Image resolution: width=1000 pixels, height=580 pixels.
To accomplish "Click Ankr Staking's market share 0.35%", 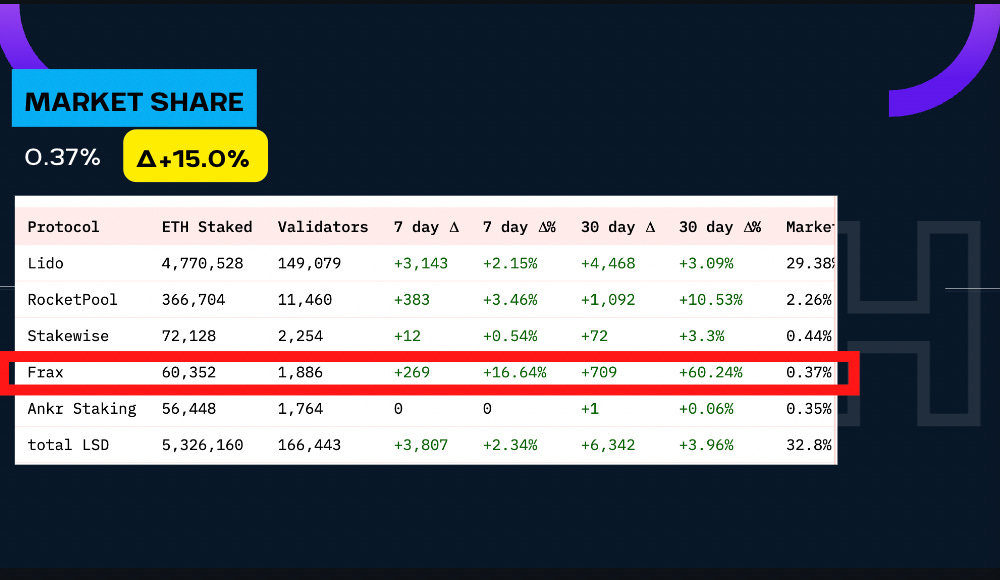I will (x=809, y=409).
